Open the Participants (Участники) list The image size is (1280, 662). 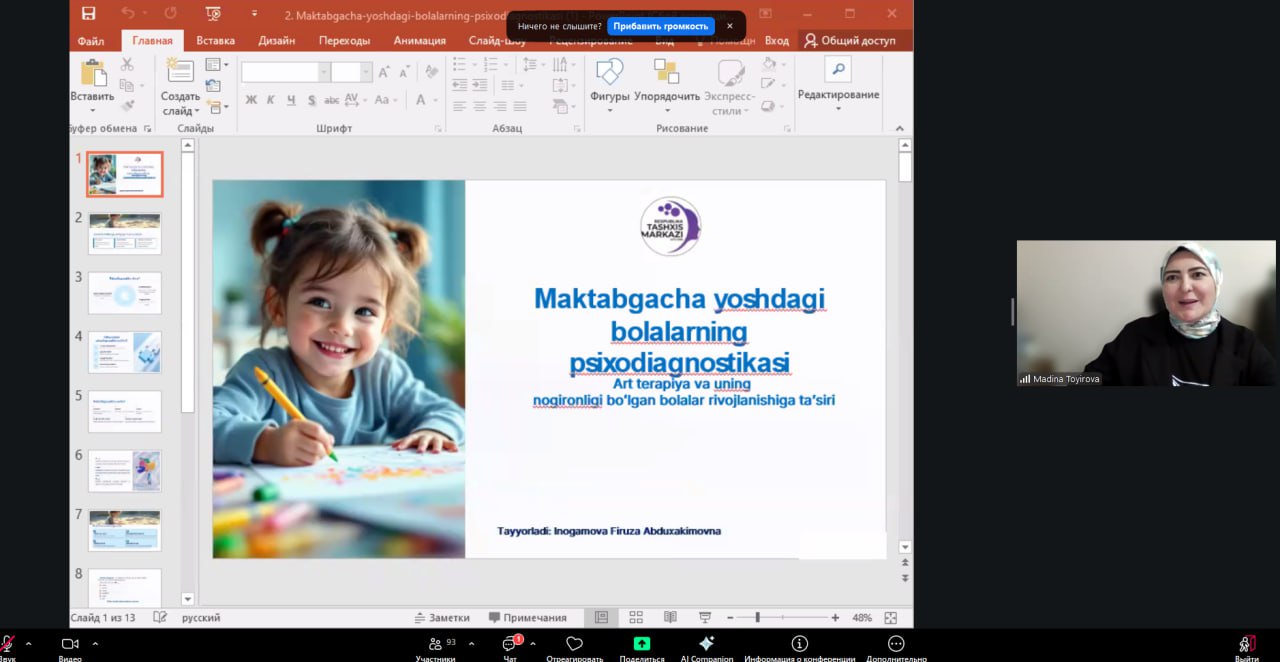435,644
